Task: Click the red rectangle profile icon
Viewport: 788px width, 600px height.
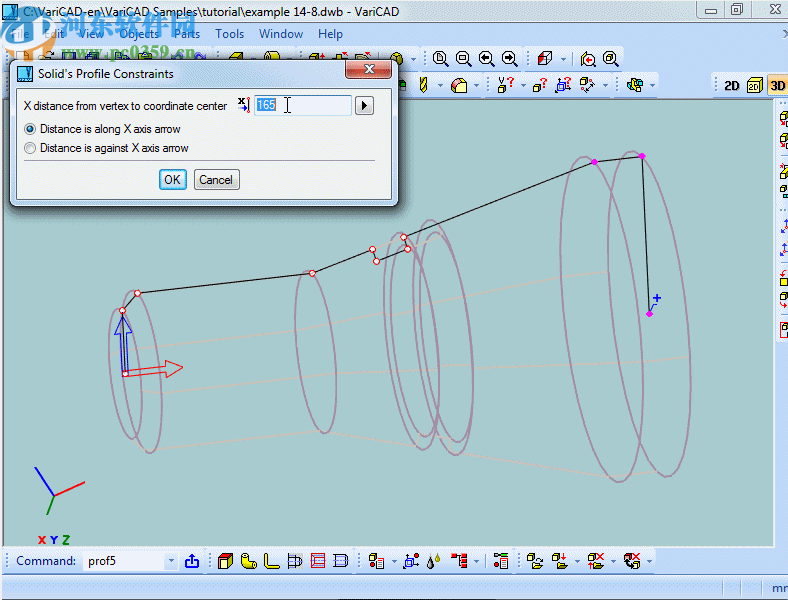Action: pyautogui.click(x=318, y=561)
